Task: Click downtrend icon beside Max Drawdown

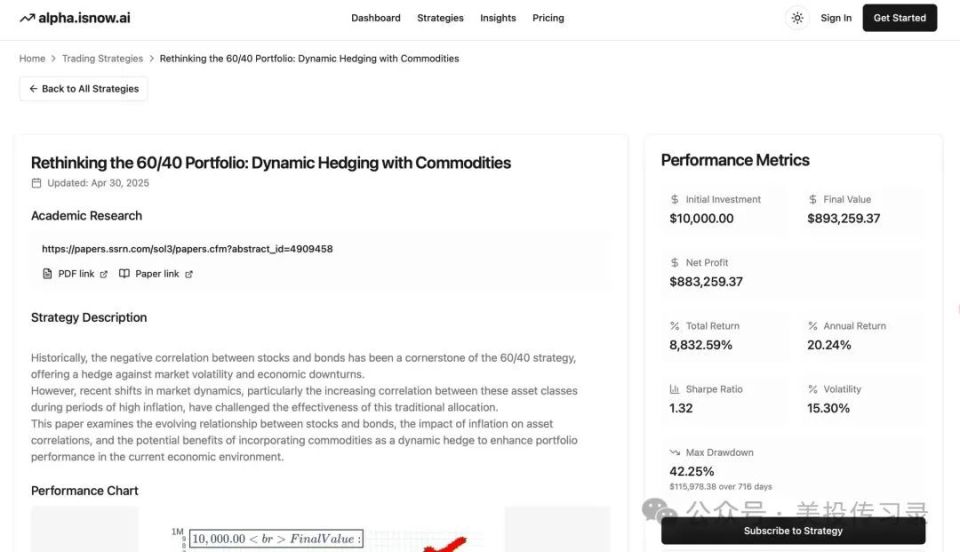Action: pyautogui.click(x=675, y=452)
